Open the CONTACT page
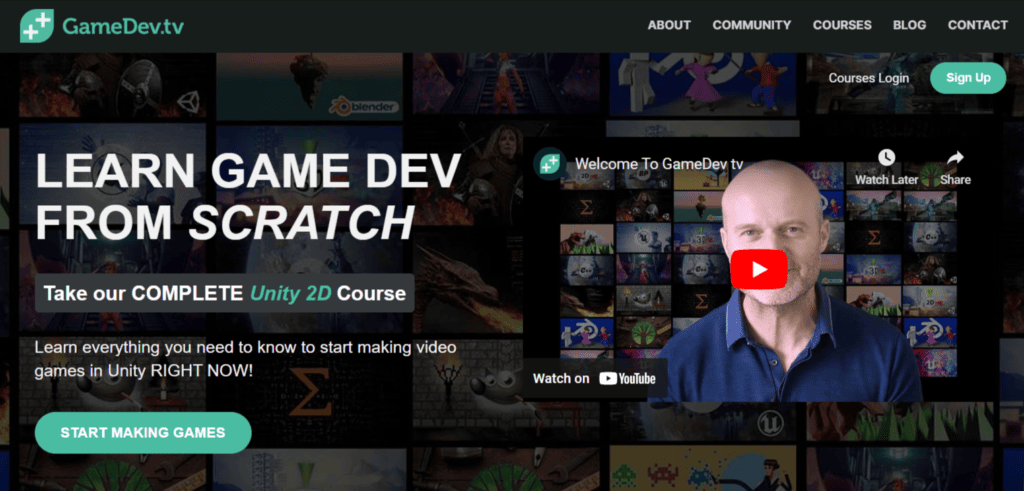This screenshot has width=1024, height=491. [978, 25]
